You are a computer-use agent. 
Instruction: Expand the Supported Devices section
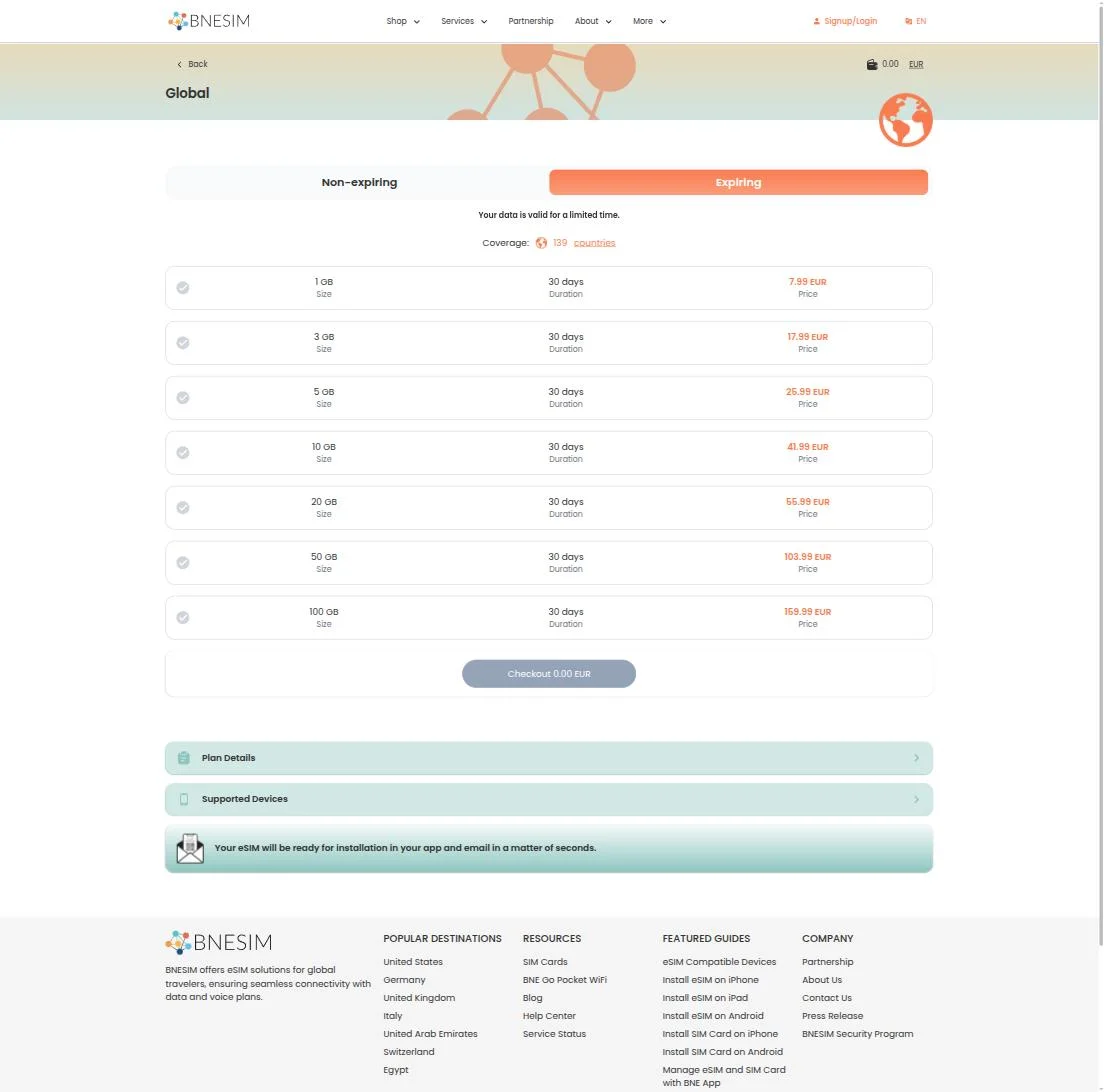[x=548, y=799]
